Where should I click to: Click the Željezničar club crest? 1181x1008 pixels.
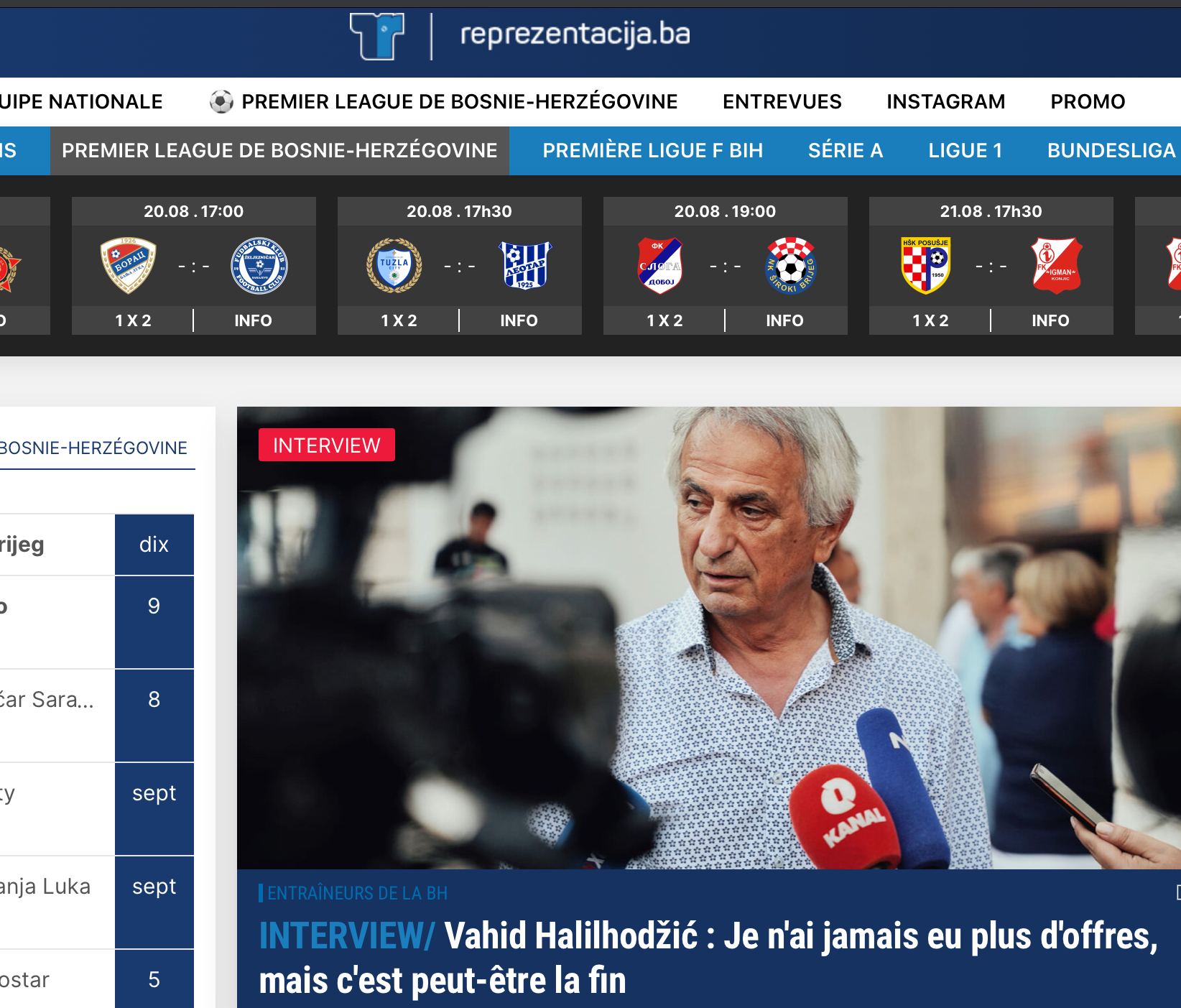click(259, 266)
